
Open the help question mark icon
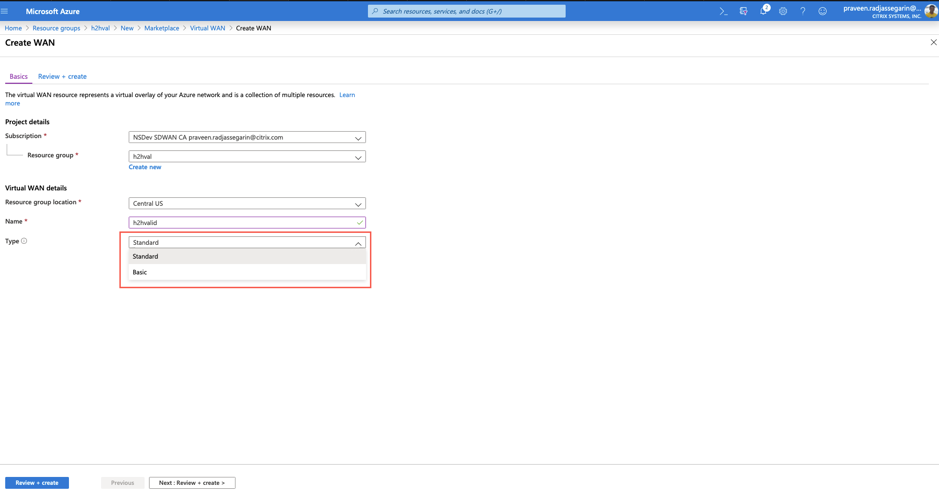tap(802, 11)
